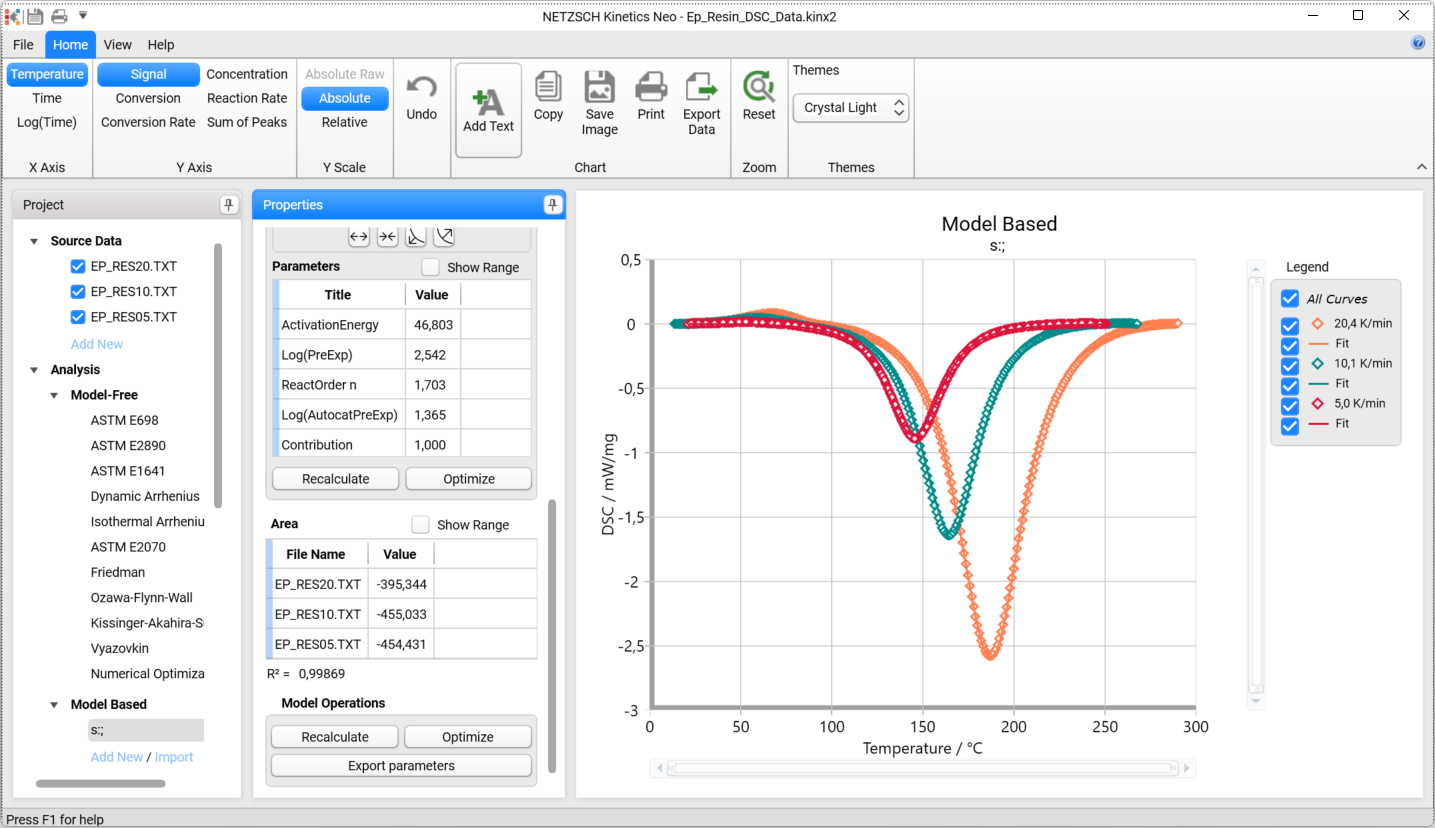
Task: Reset the chart zoom
Action: point(759,89)
